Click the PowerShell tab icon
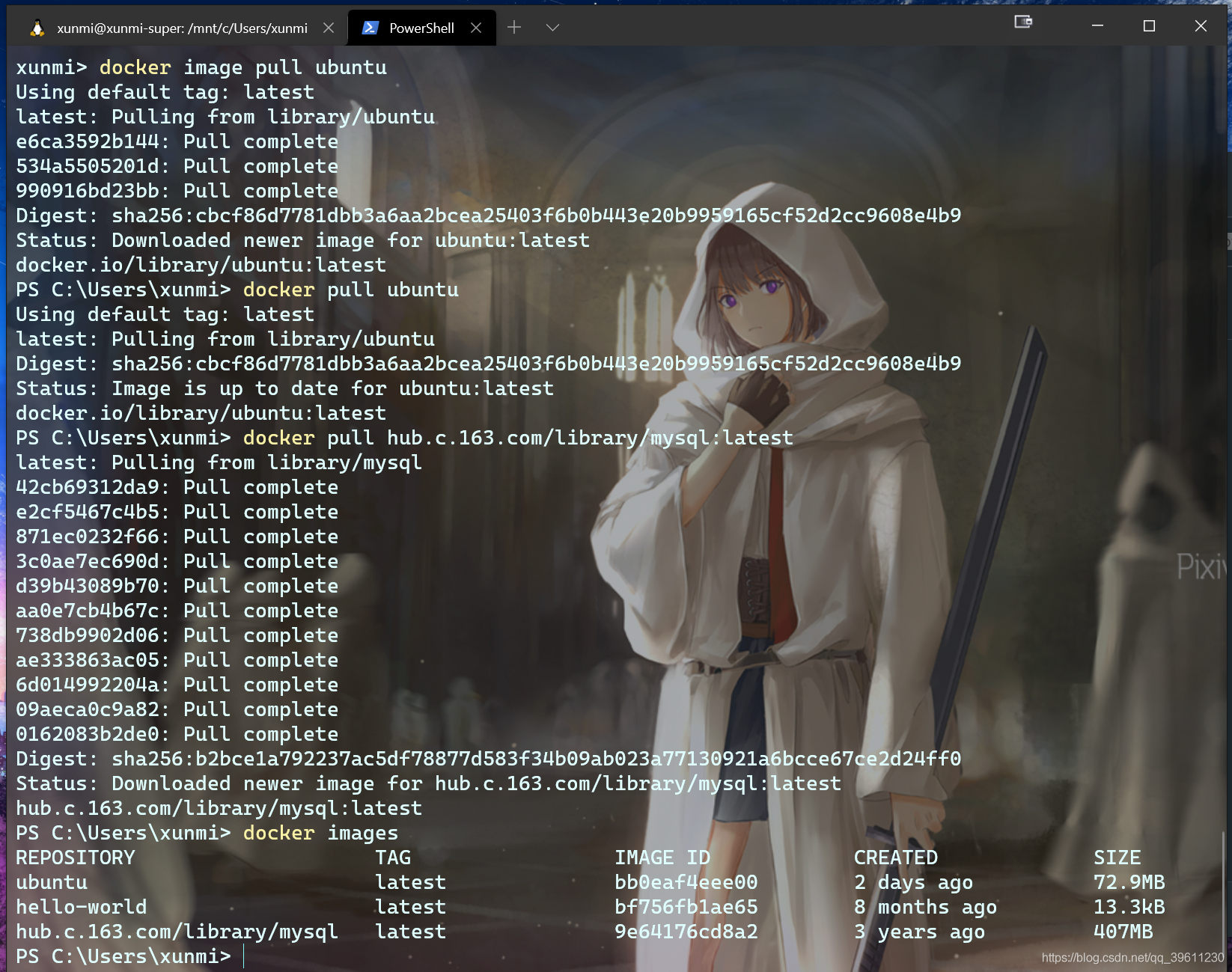 [x=370, y=28]
